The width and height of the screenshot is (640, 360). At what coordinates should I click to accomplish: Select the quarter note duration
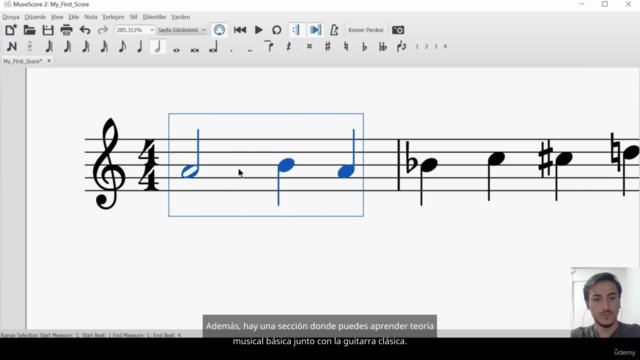tap(140, 47)
